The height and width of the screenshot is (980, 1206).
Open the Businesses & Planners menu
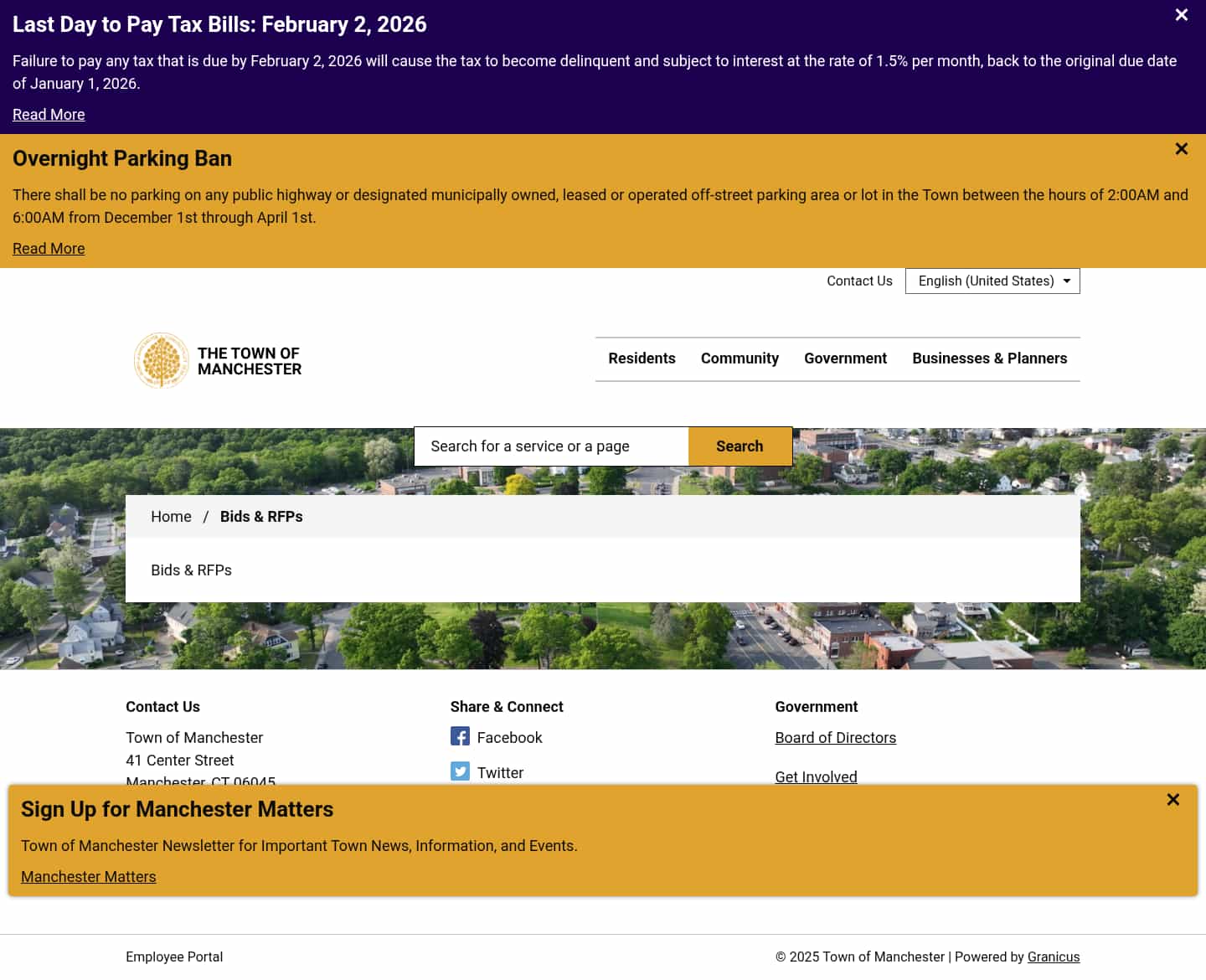pyautogui.click(x=989, y=358)
